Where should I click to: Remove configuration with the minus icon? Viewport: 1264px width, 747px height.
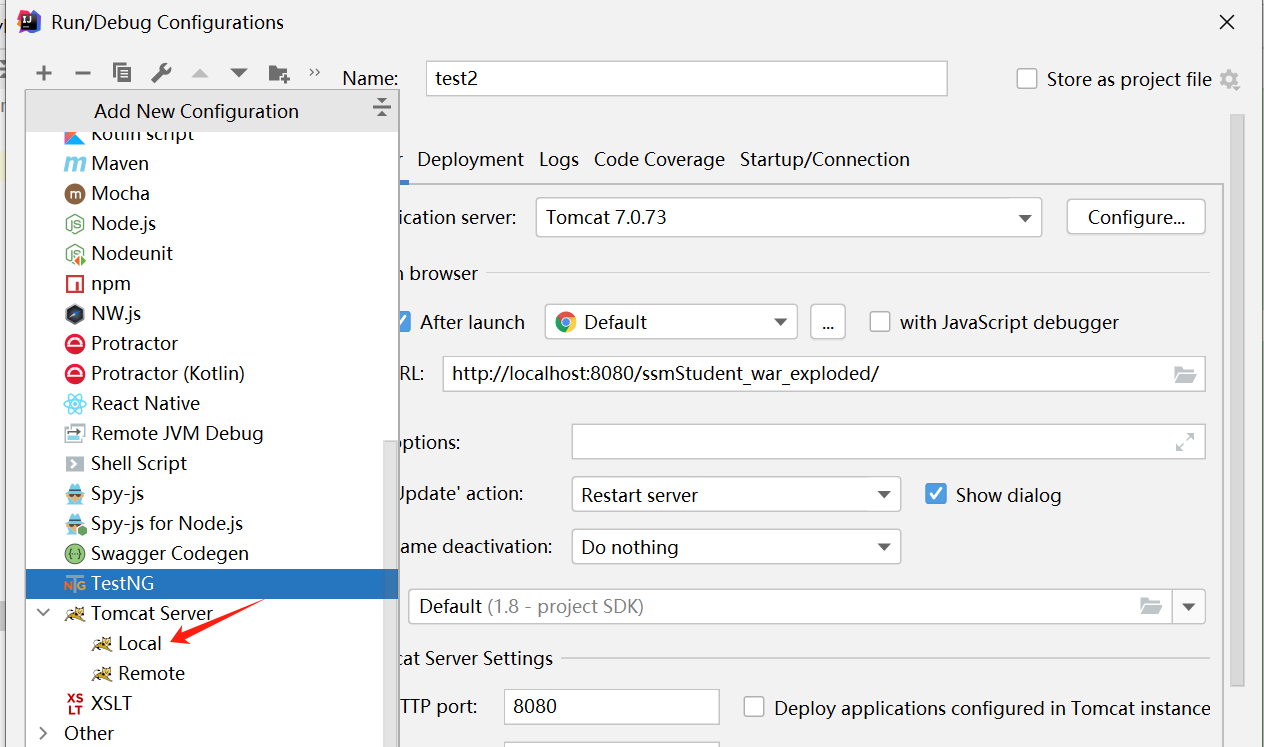[83, 73]
